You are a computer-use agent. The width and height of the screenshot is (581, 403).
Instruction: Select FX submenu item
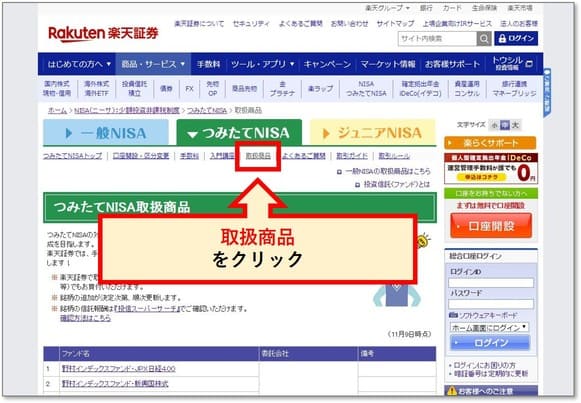coord(189,89)
